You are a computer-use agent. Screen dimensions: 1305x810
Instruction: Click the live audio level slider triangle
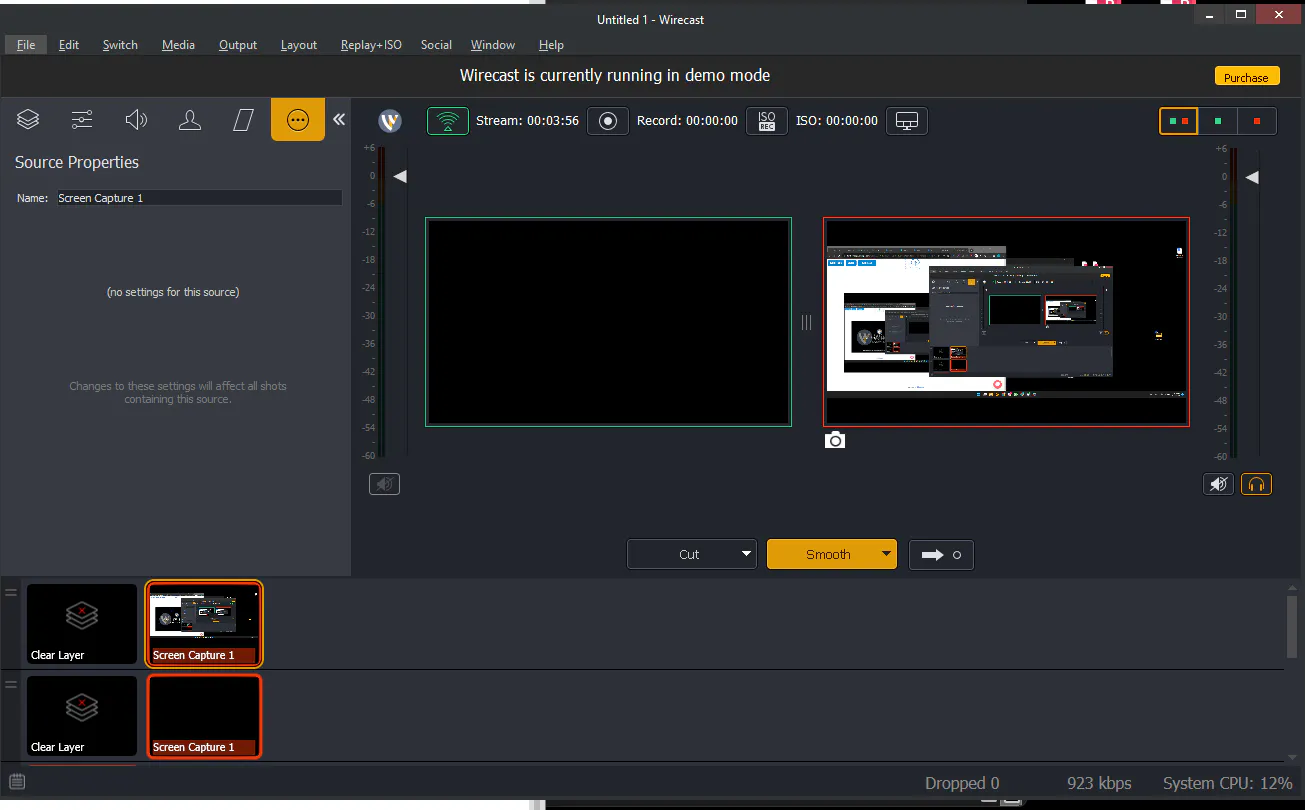(x=1251, y=177)
